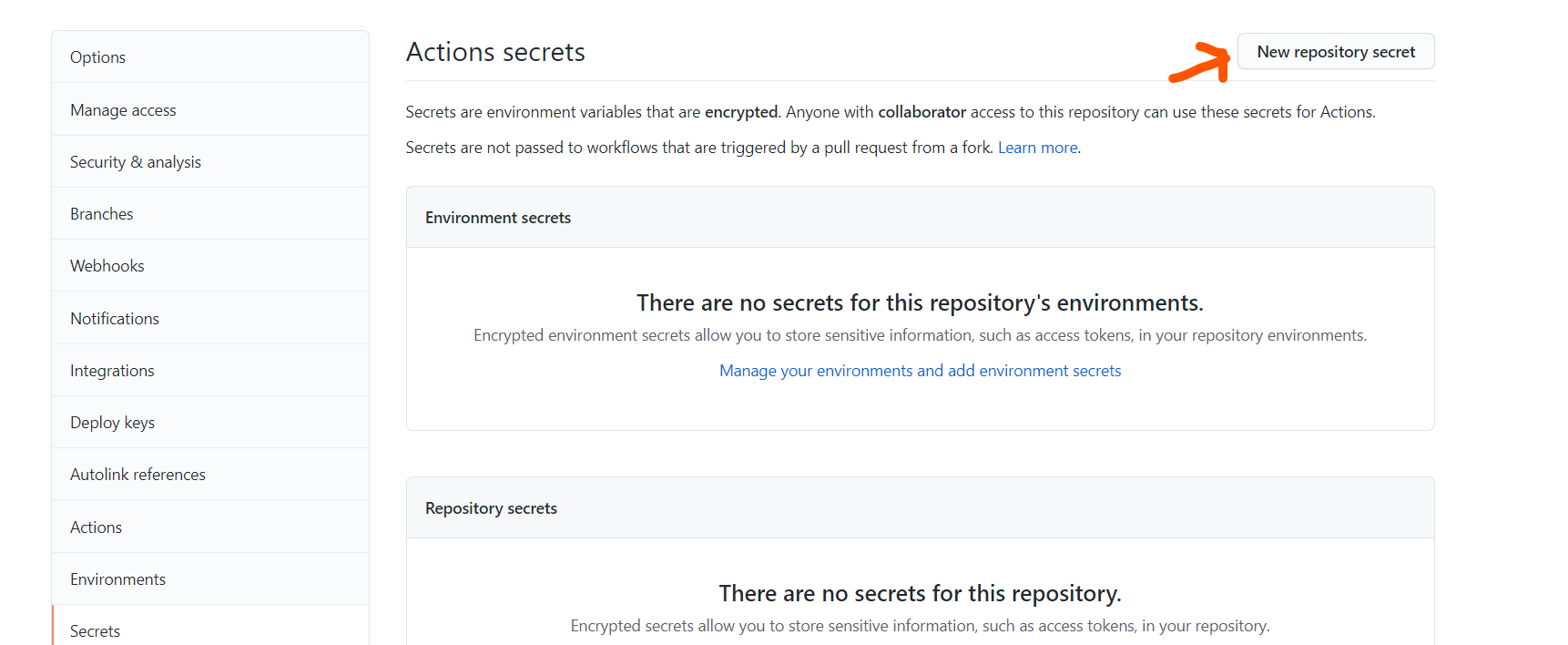Screen dimensions: 1568x645
Task: Open the Environments settings
Action: [x=117, y=579]
